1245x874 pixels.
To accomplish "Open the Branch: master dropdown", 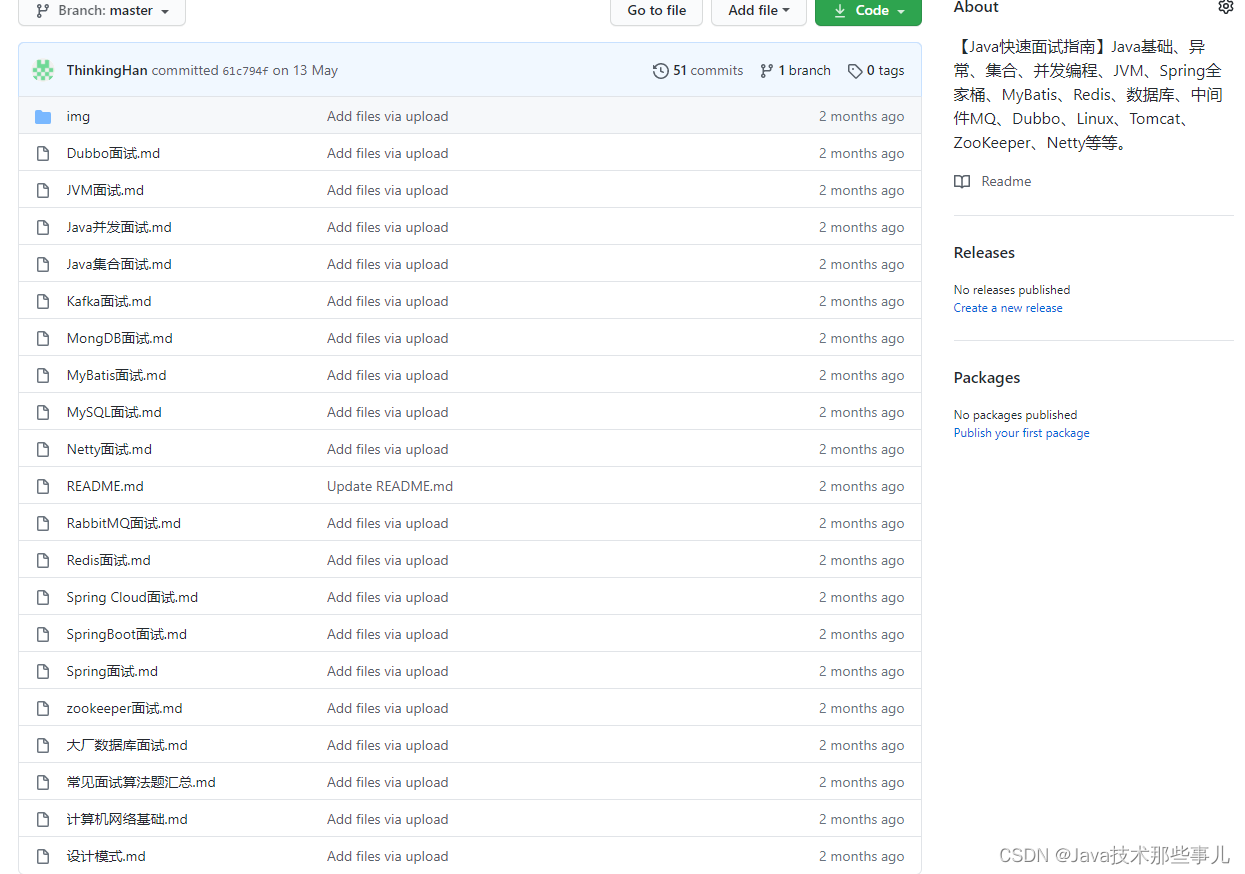I will (x=102, y=11).
